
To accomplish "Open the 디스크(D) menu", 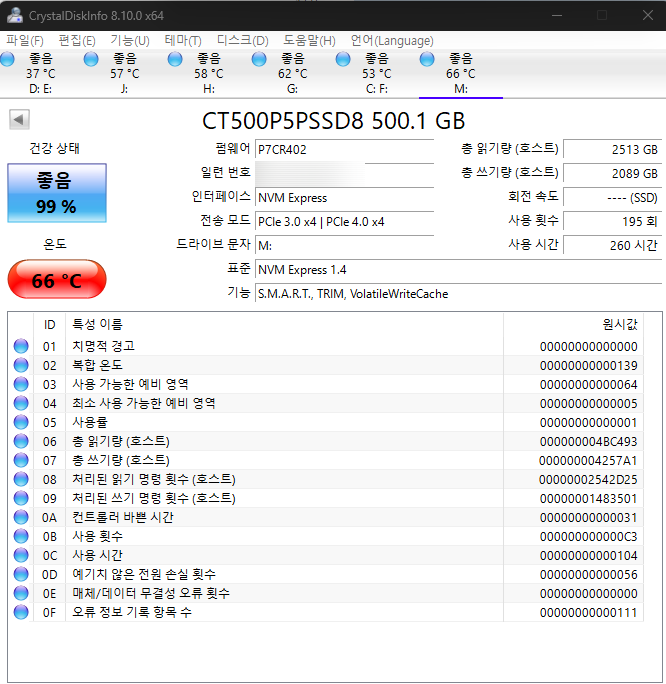I will coord(242,41).
